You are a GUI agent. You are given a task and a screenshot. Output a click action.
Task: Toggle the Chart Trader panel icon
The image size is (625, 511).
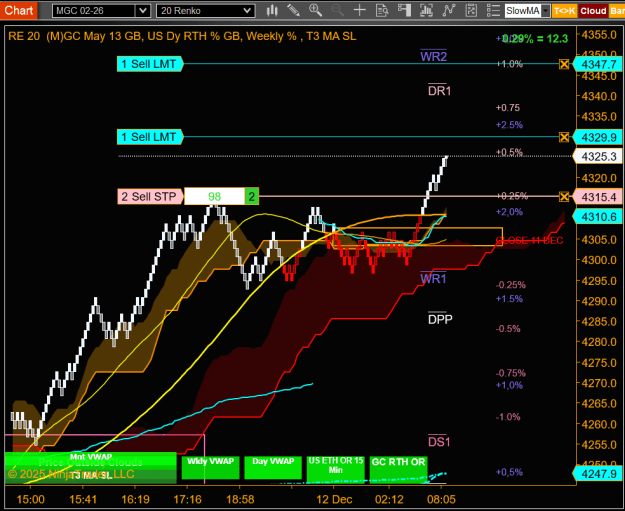[404, 10]
